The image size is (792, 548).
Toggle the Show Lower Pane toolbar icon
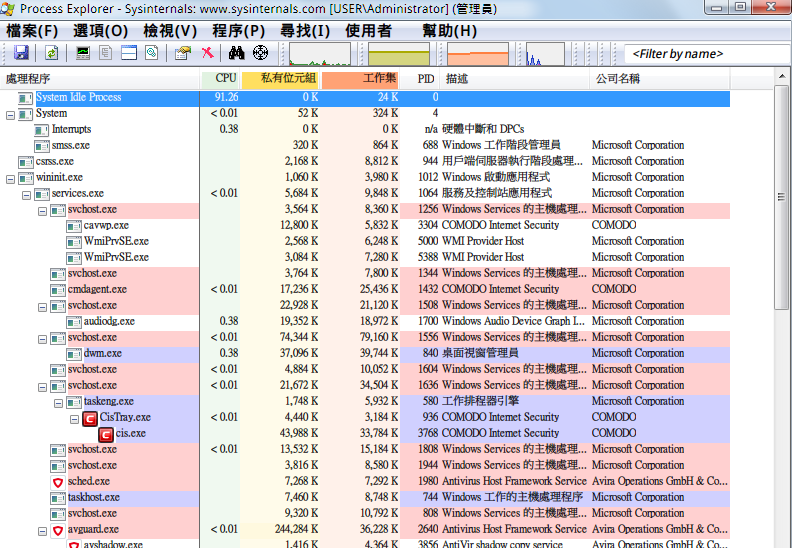(129, 53)
